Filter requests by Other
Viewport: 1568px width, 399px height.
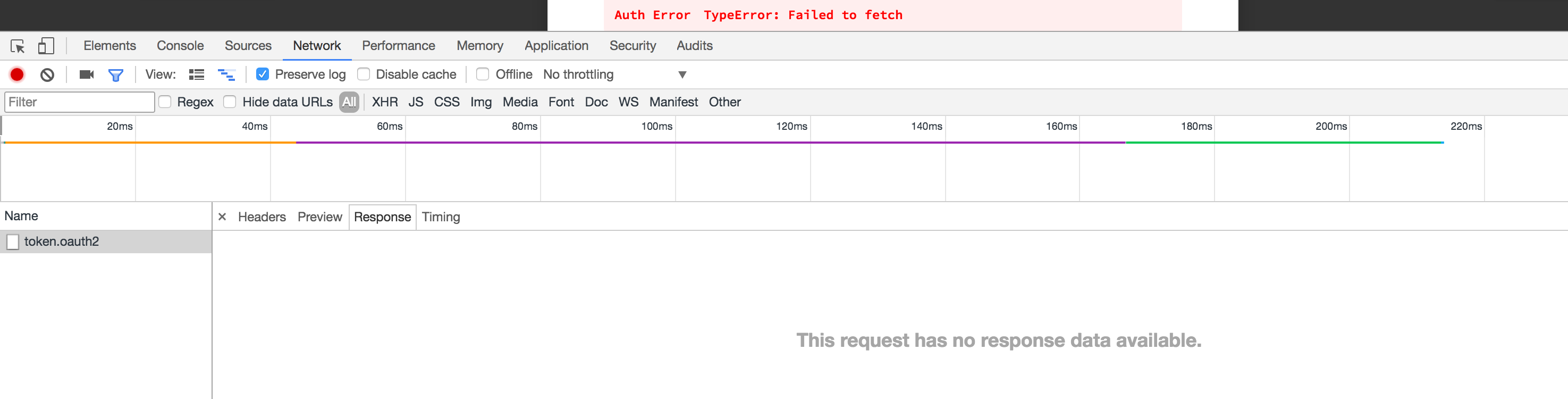pyautogui.click(x=724, y=102)
